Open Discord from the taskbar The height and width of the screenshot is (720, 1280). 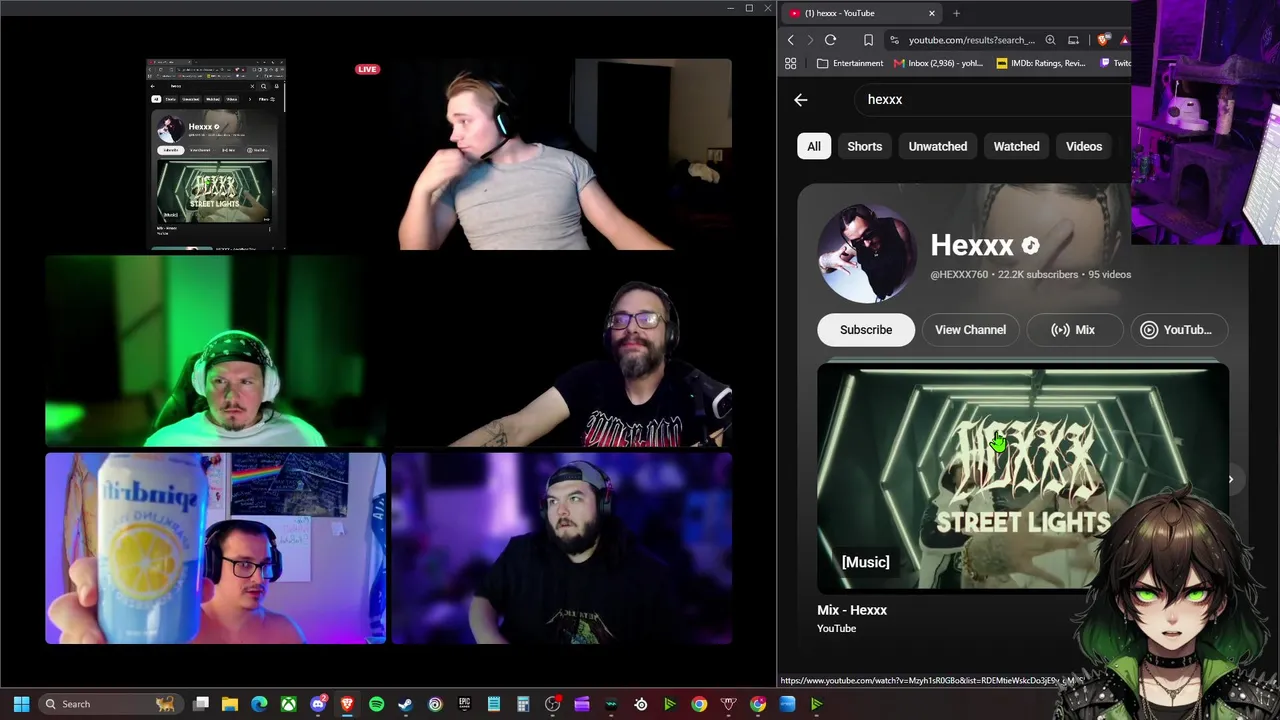tap(318, 704)
